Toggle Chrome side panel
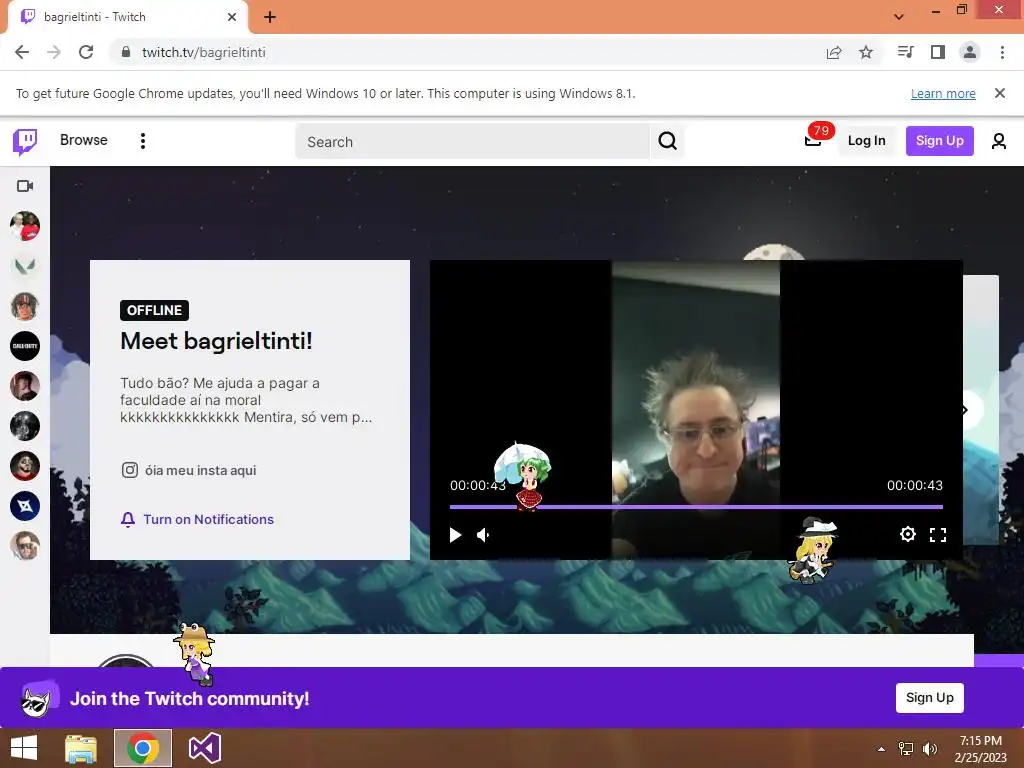The image size is (1024, 768). (x=938, y=52)
